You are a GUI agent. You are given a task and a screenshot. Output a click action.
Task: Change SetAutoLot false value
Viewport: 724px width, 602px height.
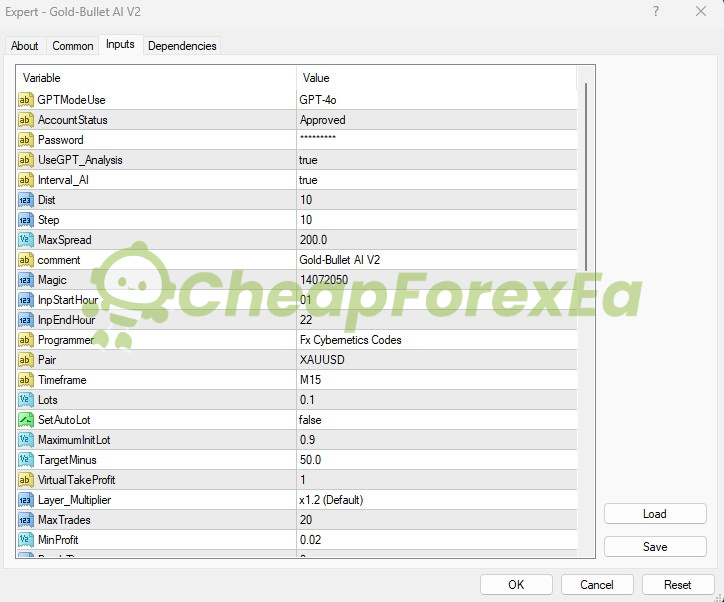(x=437, y=420)
